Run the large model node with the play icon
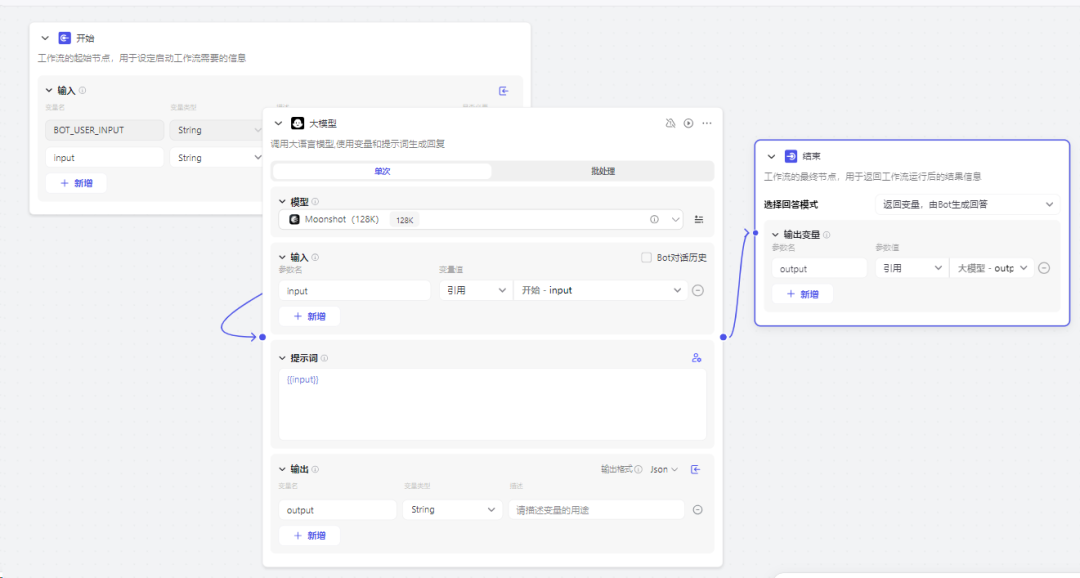 [x=688, y=123]
